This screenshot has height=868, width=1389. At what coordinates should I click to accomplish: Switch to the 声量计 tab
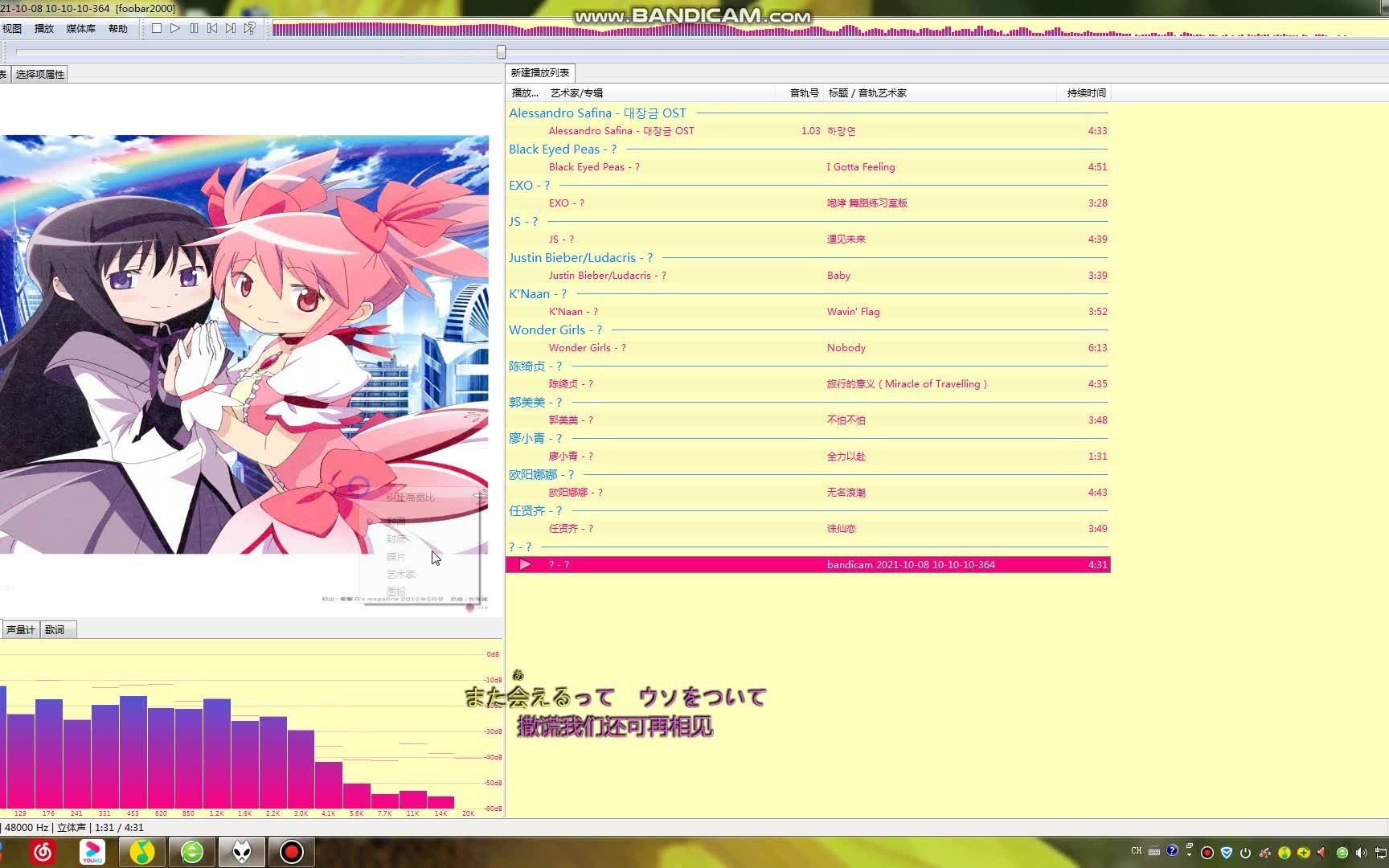pyautogui.click(x=20, y=630)
